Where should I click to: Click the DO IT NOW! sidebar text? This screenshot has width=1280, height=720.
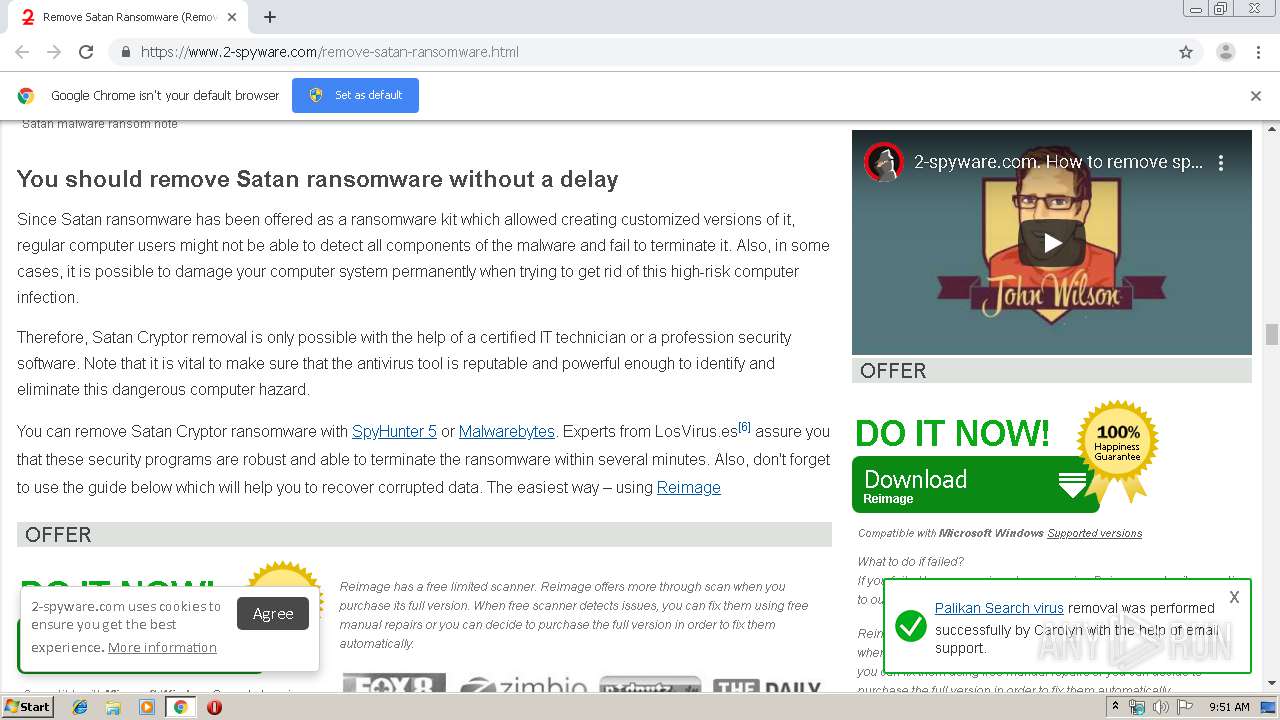point(952,433)
